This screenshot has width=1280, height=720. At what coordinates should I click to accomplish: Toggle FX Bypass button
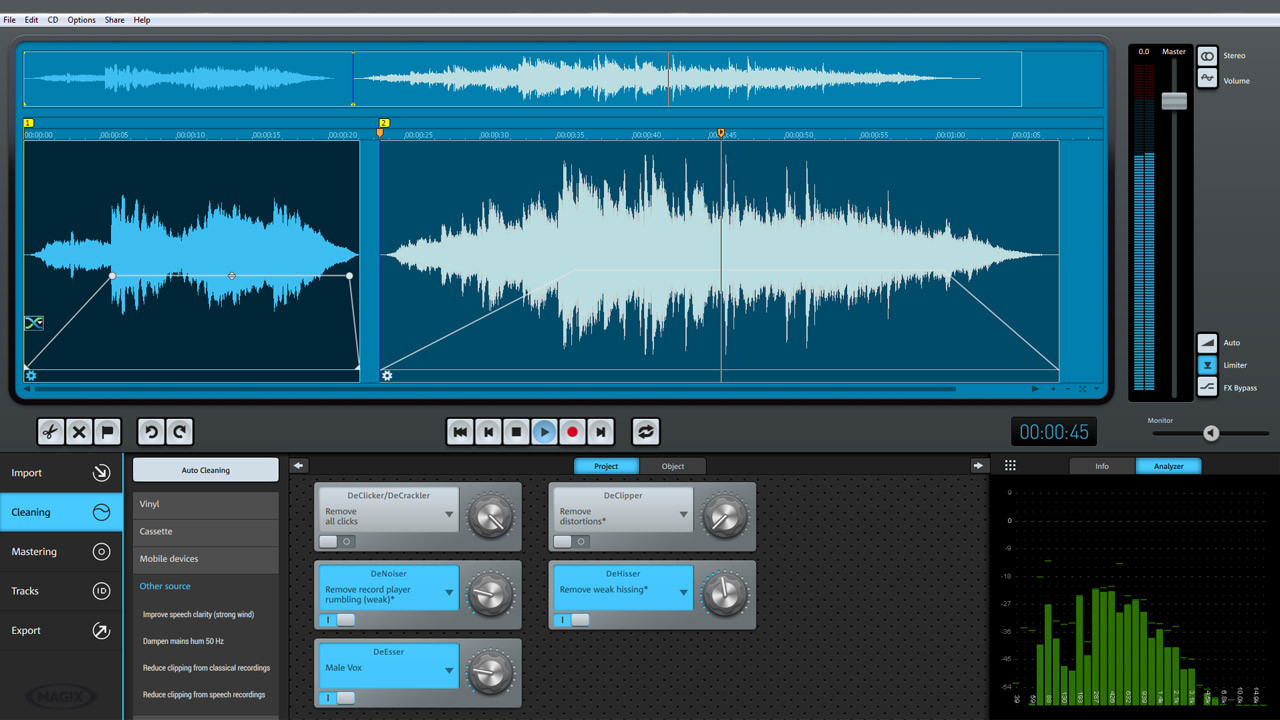click(x=1207, y=387)
